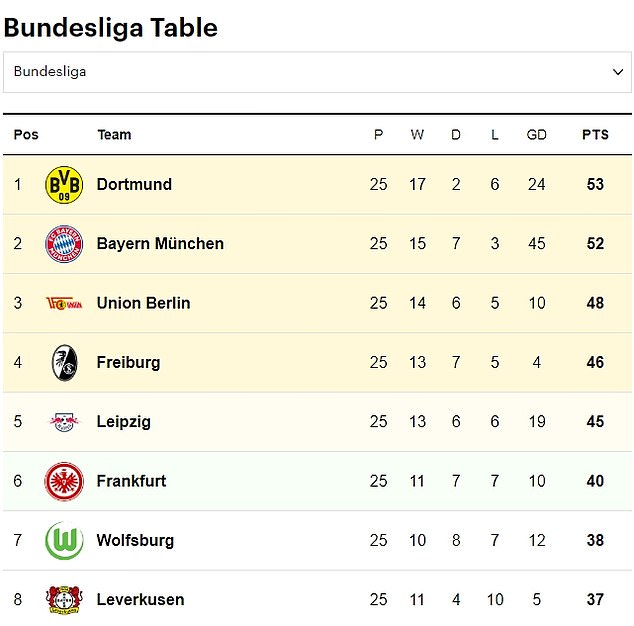Open the Bayern München team link
The image size is (634, 626).
[x=160, y=243]
